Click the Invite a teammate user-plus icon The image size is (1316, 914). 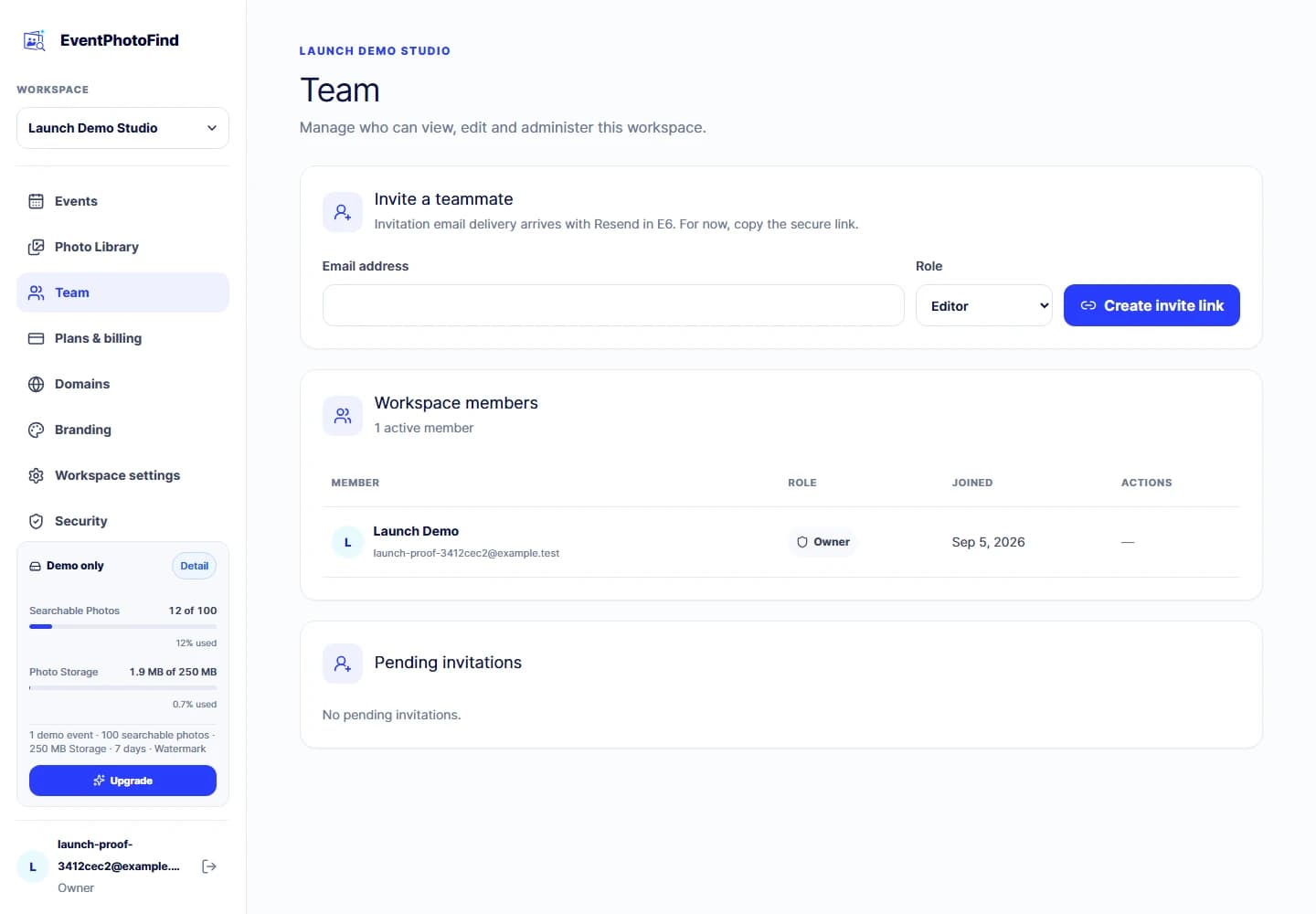point(343,212)
